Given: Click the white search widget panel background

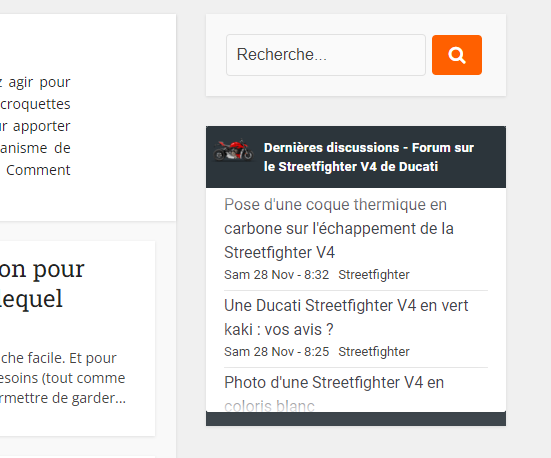Looking at the screenshot, I should (x=356, y=86).
